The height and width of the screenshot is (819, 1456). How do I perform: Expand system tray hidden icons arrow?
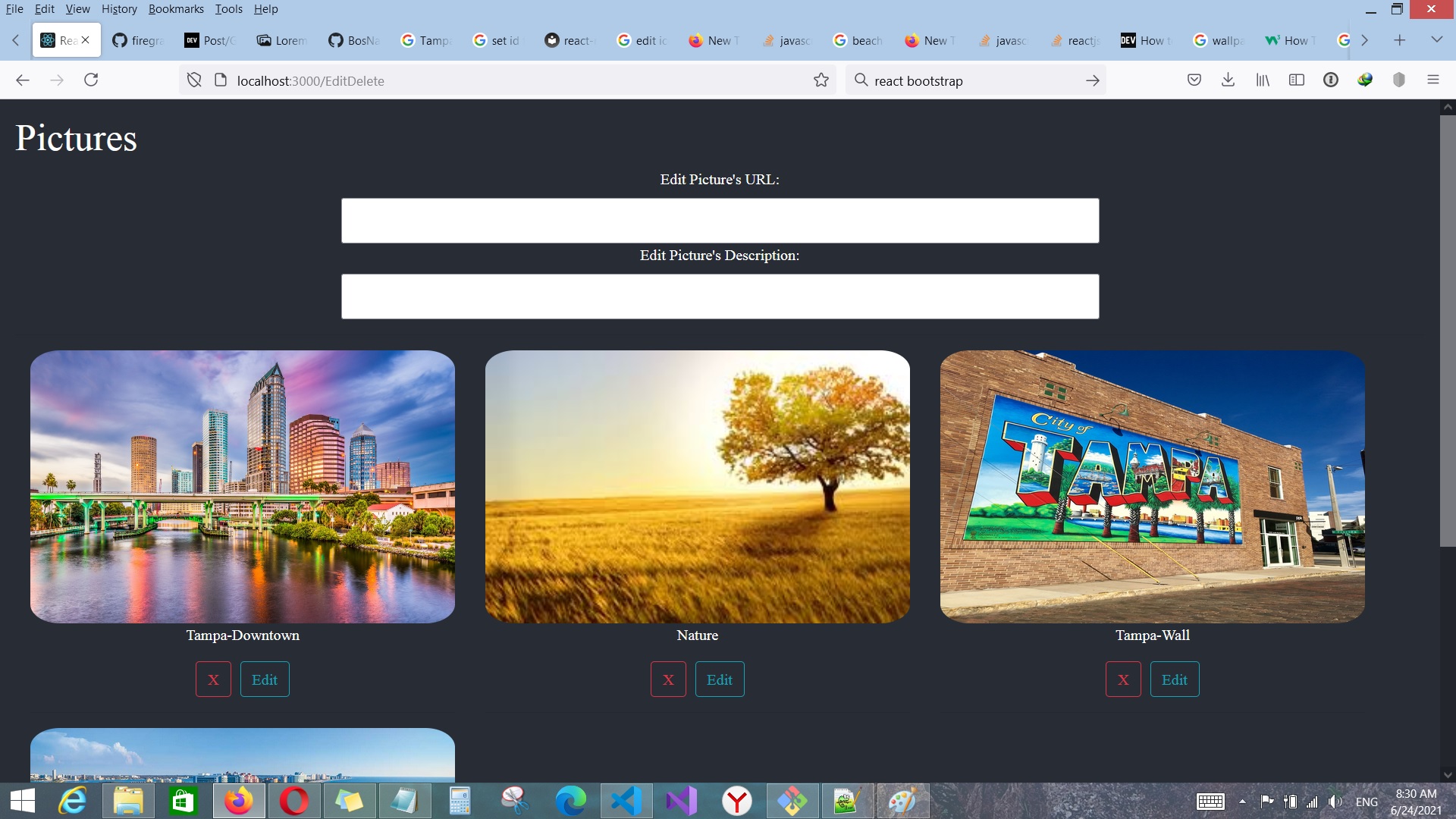1242,802
